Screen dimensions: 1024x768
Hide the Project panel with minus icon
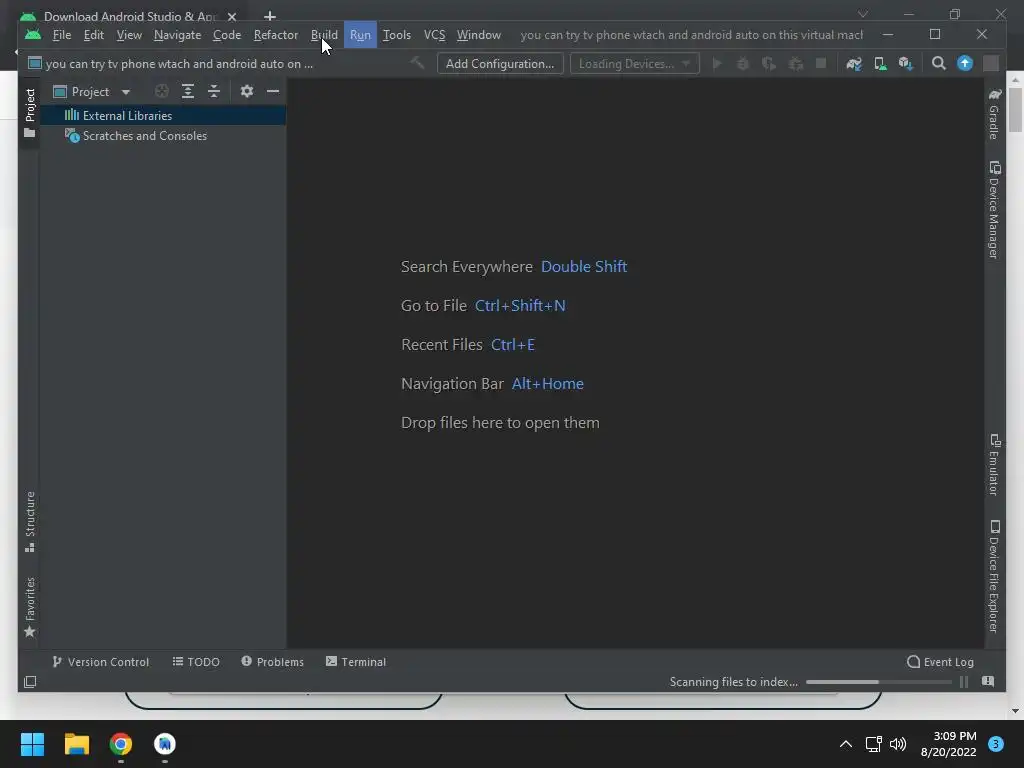click(273, 91)
